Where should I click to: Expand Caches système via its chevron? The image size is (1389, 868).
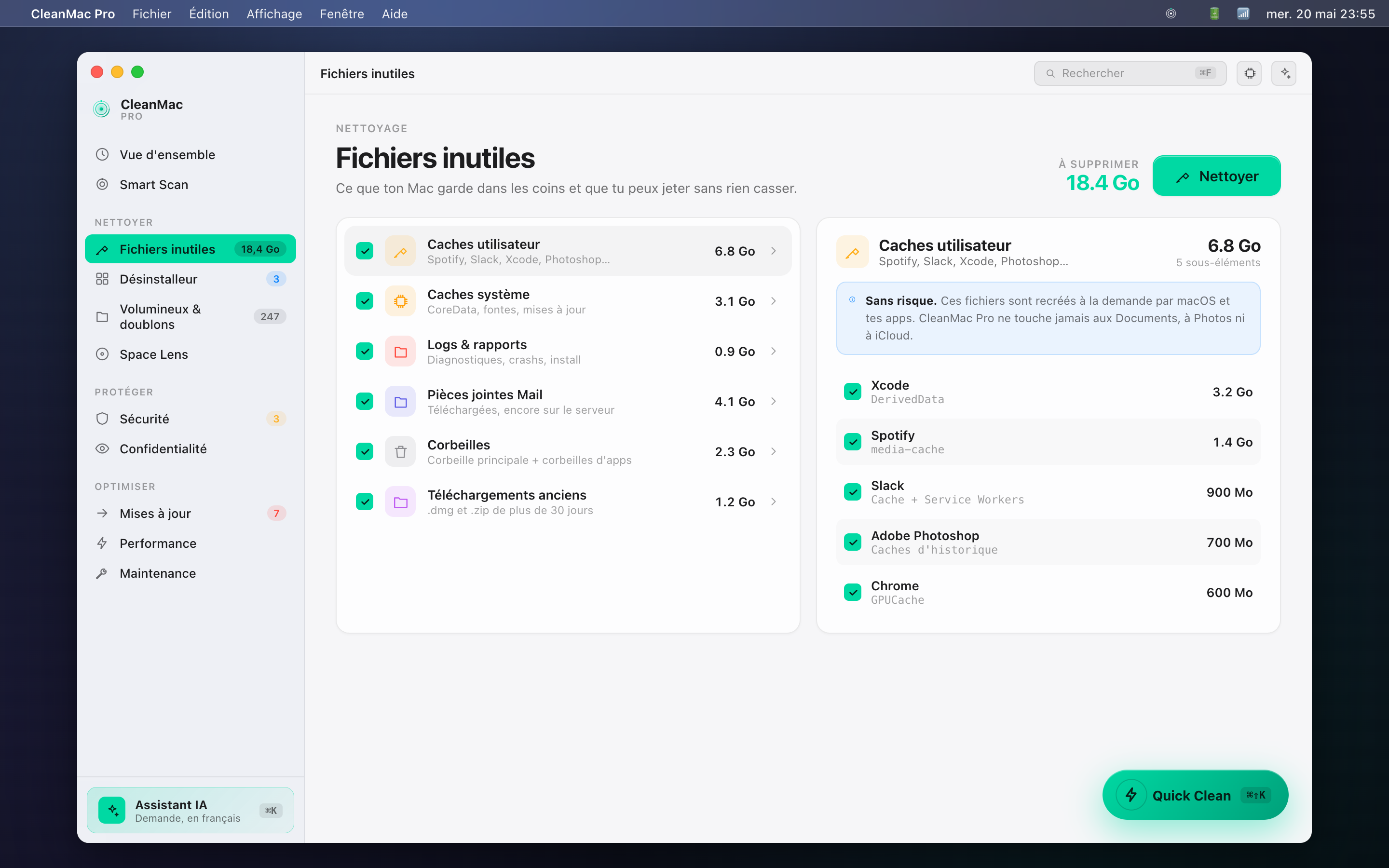tap(774, 301)
